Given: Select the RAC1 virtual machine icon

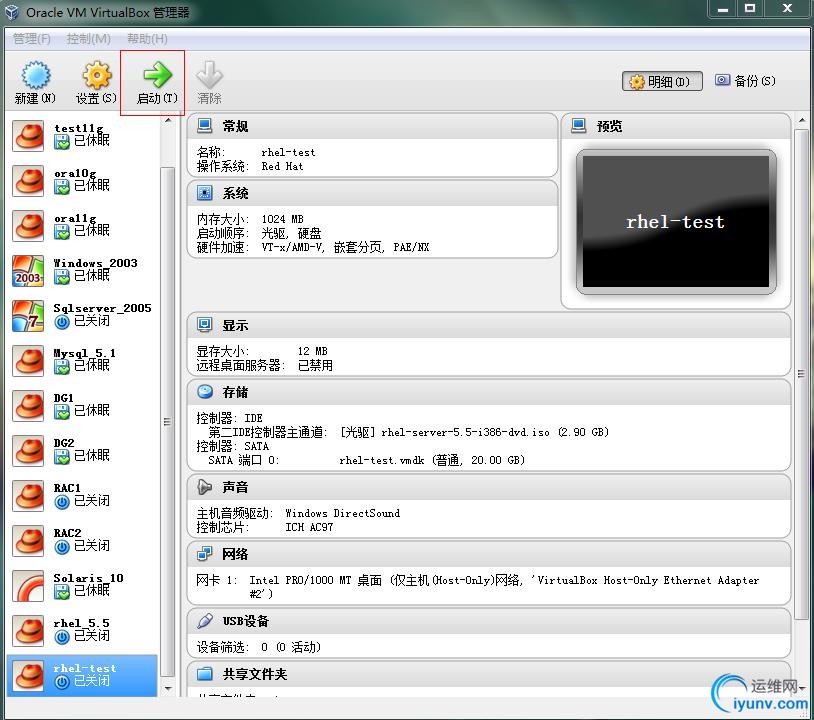Looking at the screenshot, I should [29, 496].
